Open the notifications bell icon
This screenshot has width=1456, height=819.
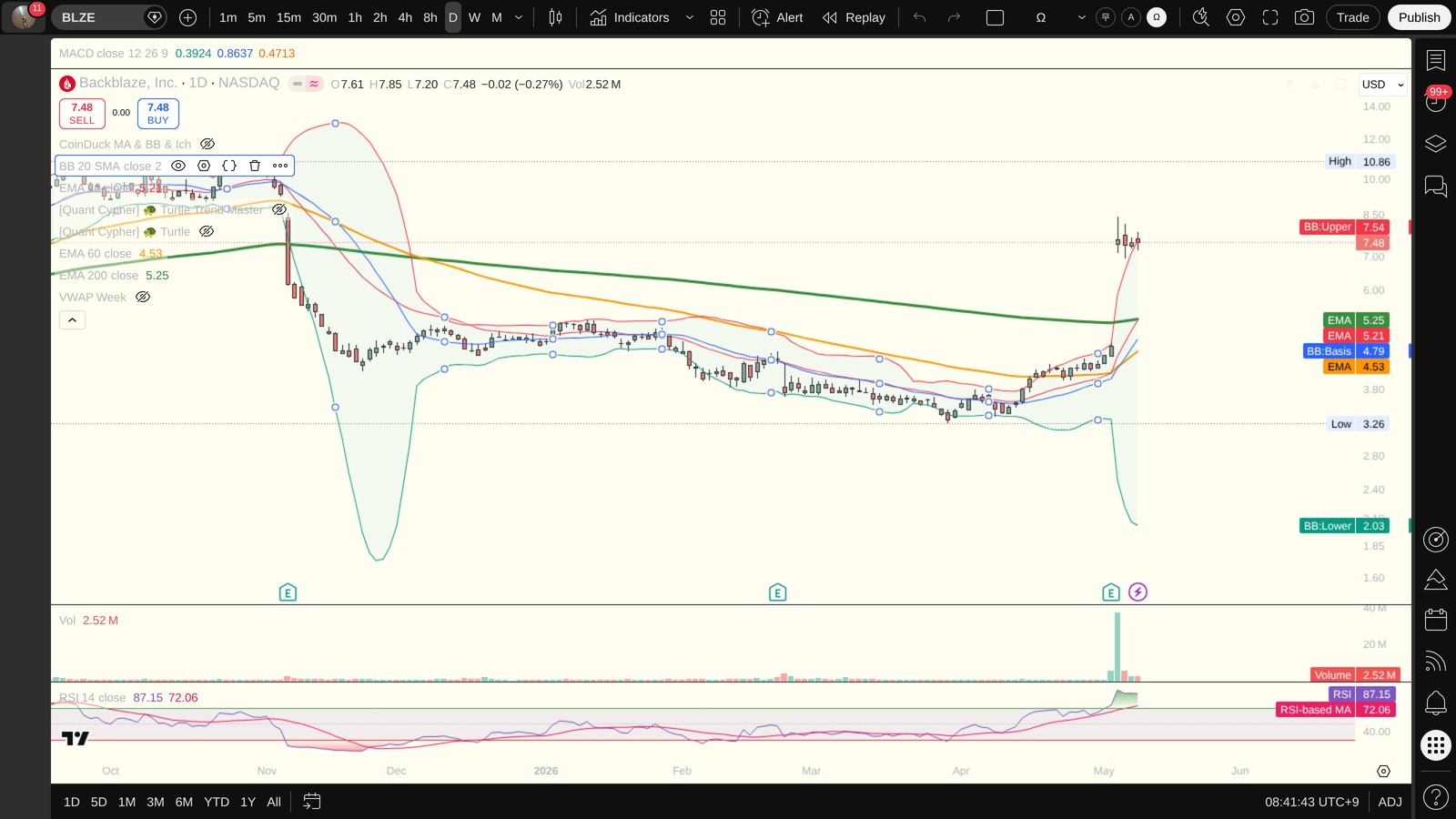[1436, 703]
